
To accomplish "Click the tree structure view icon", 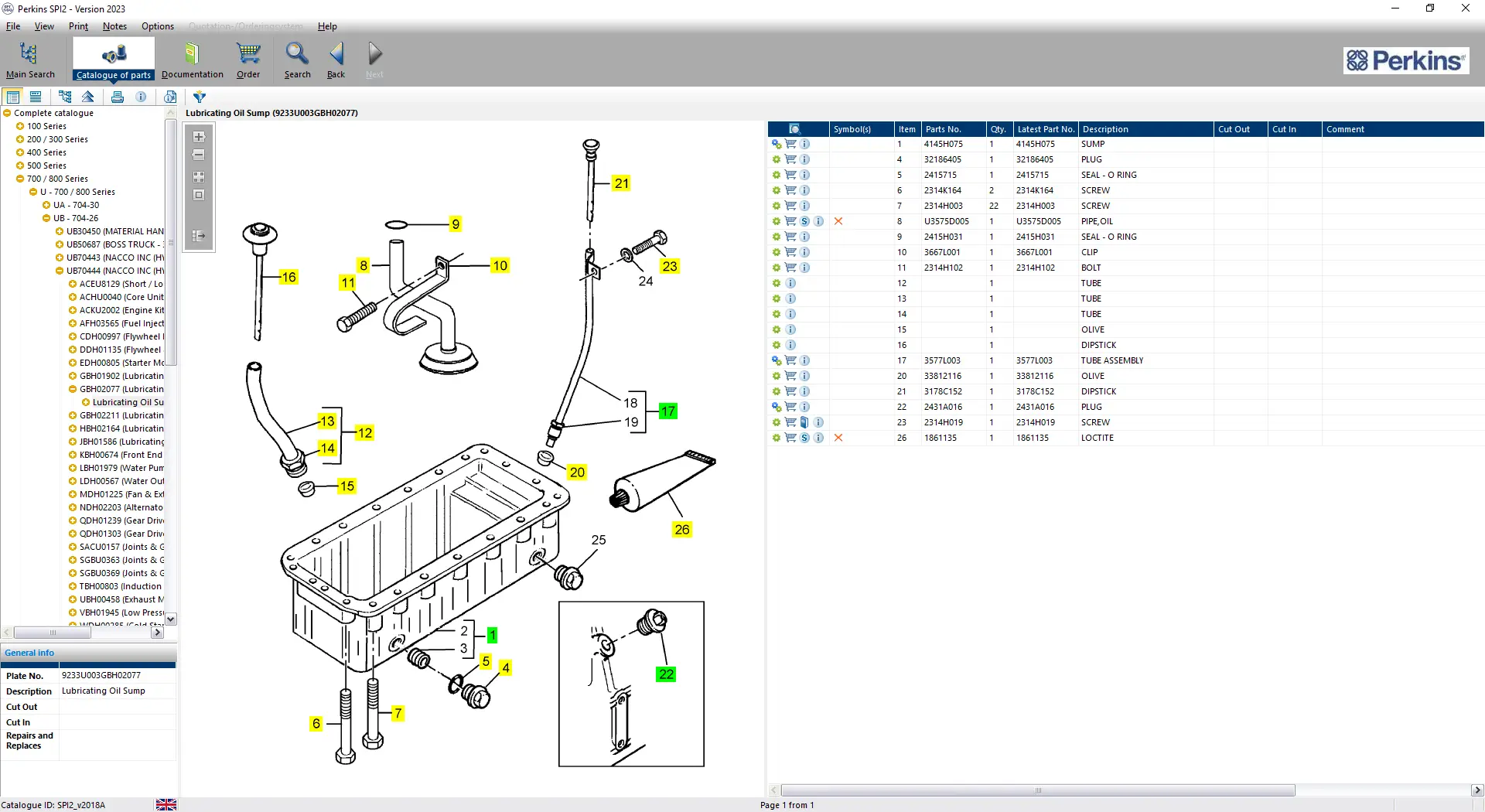I will tap(65, 97).
